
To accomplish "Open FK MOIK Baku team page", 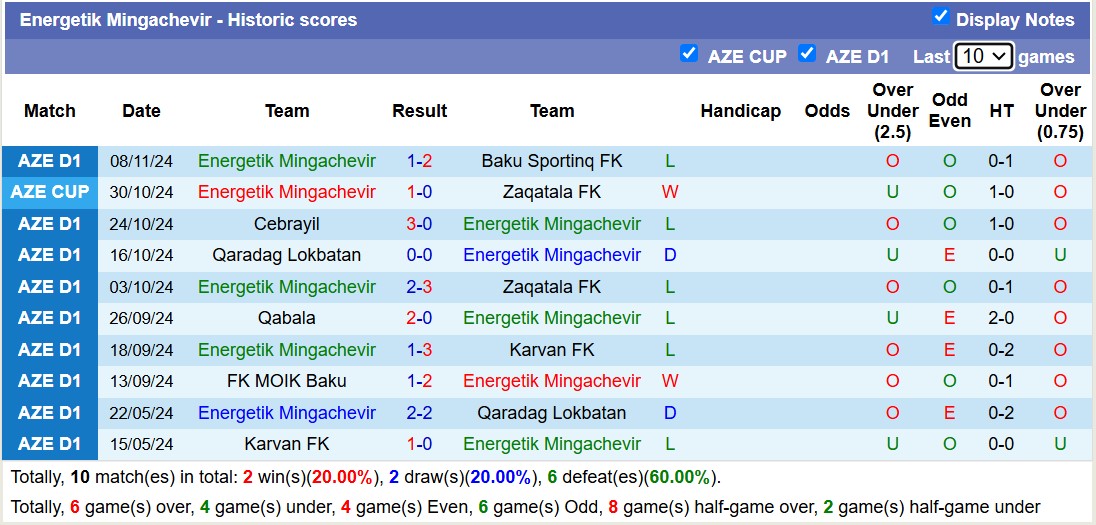I will (x=287, y=381).
